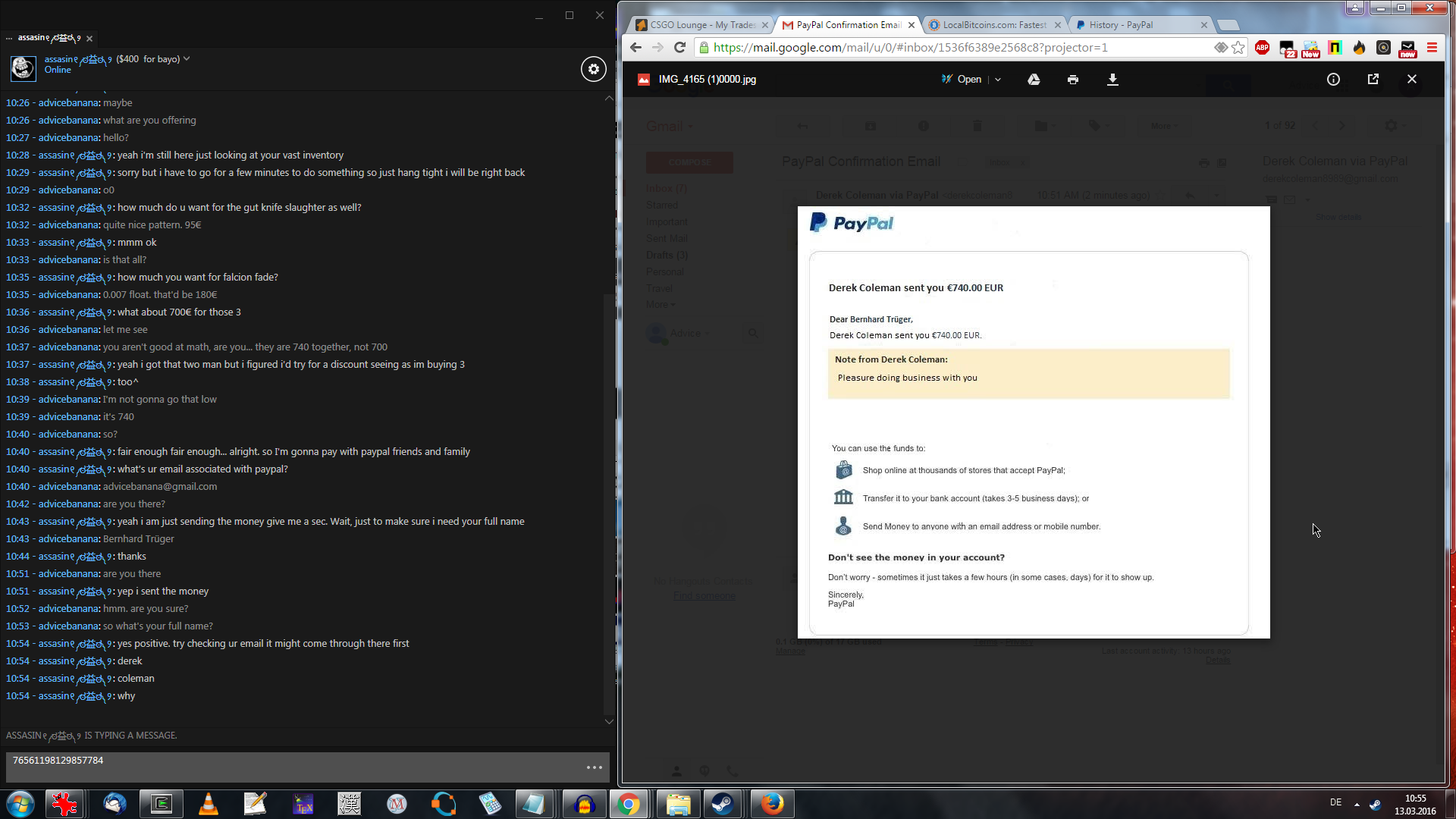Reload the Gmail page
The width and height of the screenshot is (1456, 819).
[679, 48]
